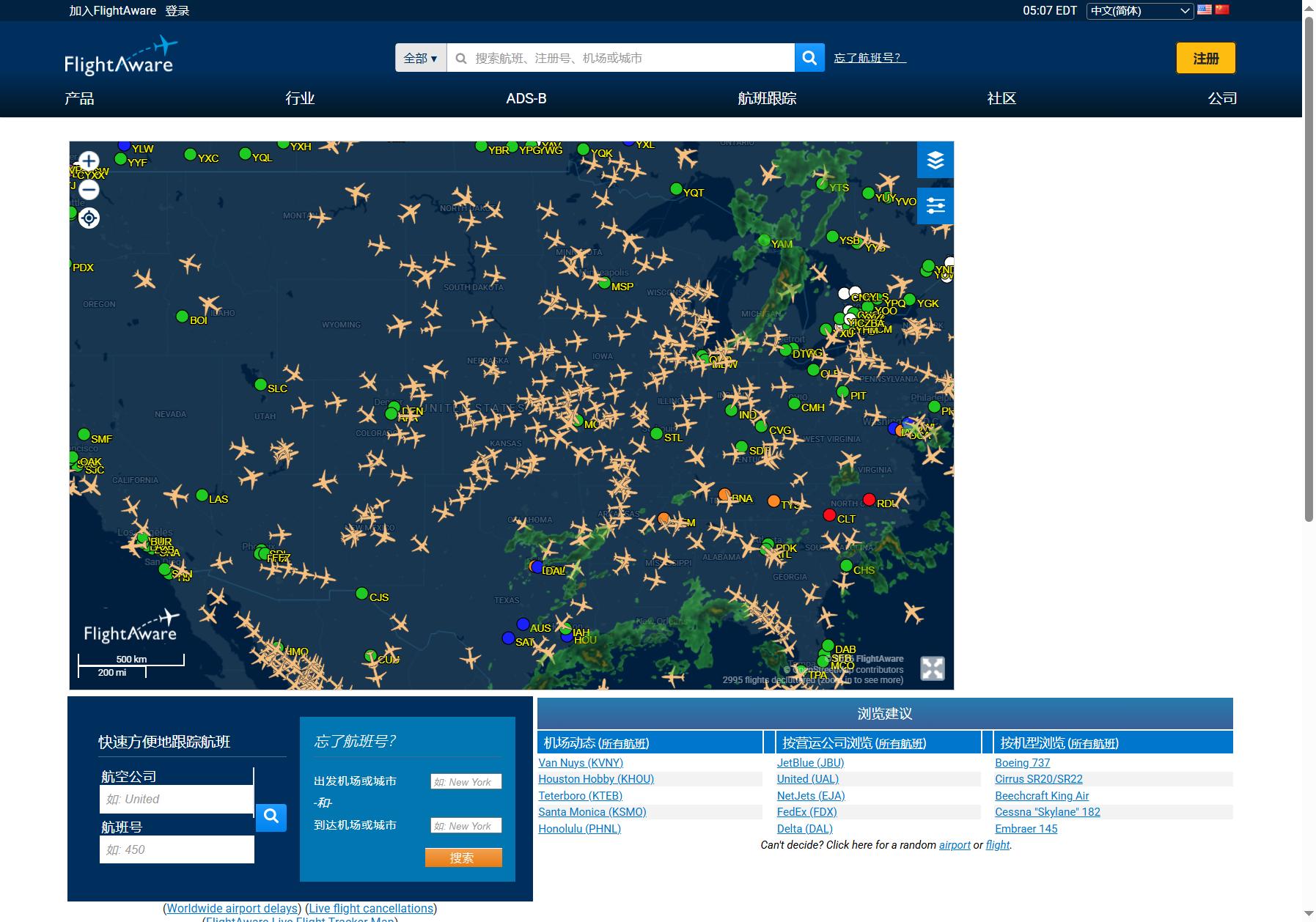Screen dimensions: 1316x922
Task: Click the 航班号 flight number input field
Action: [x=177, y=849]
